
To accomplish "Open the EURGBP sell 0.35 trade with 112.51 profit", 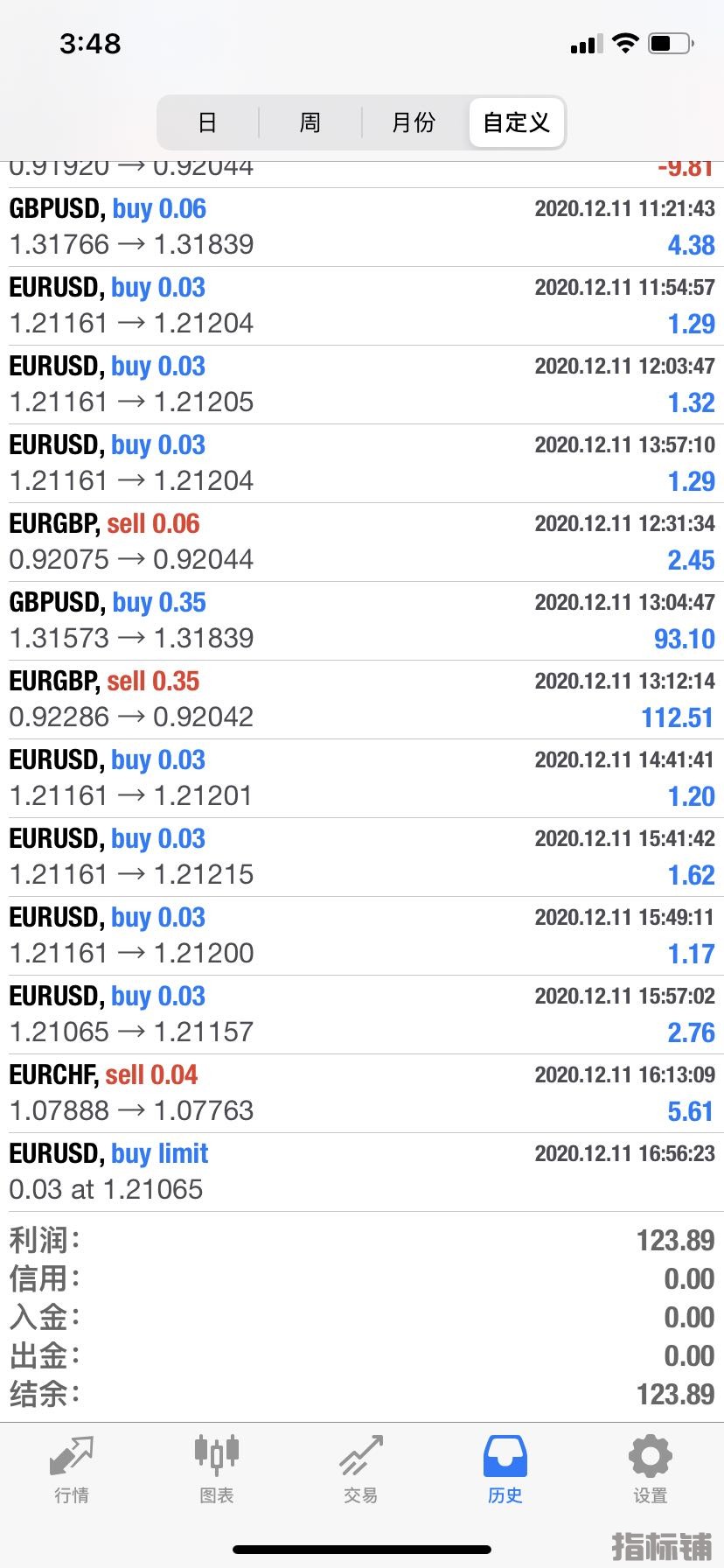I will click(x=362, y=700).
